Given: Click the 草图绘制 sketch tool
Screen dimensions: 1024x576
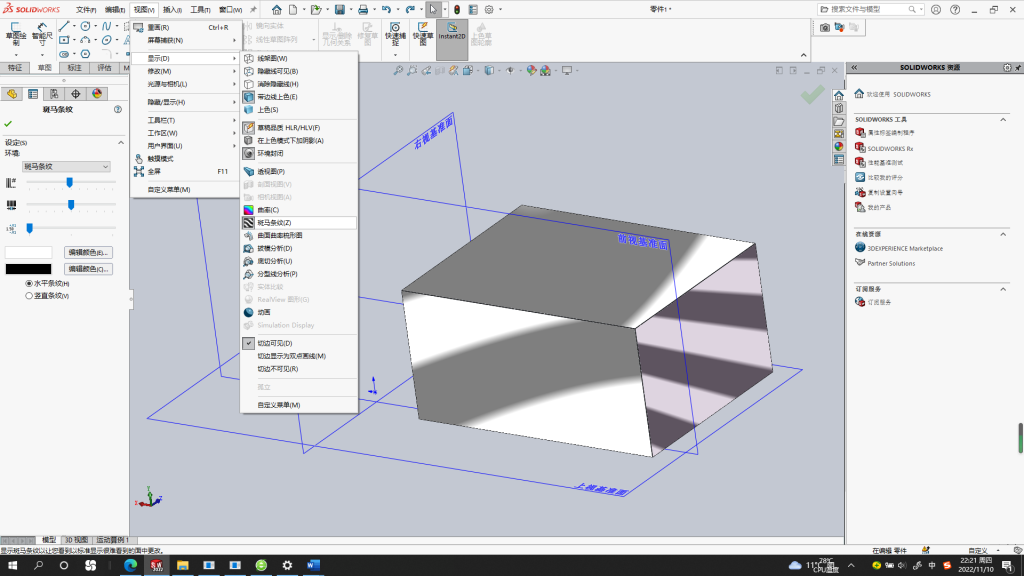Looking at the screenshot, I should click(15, 34).
